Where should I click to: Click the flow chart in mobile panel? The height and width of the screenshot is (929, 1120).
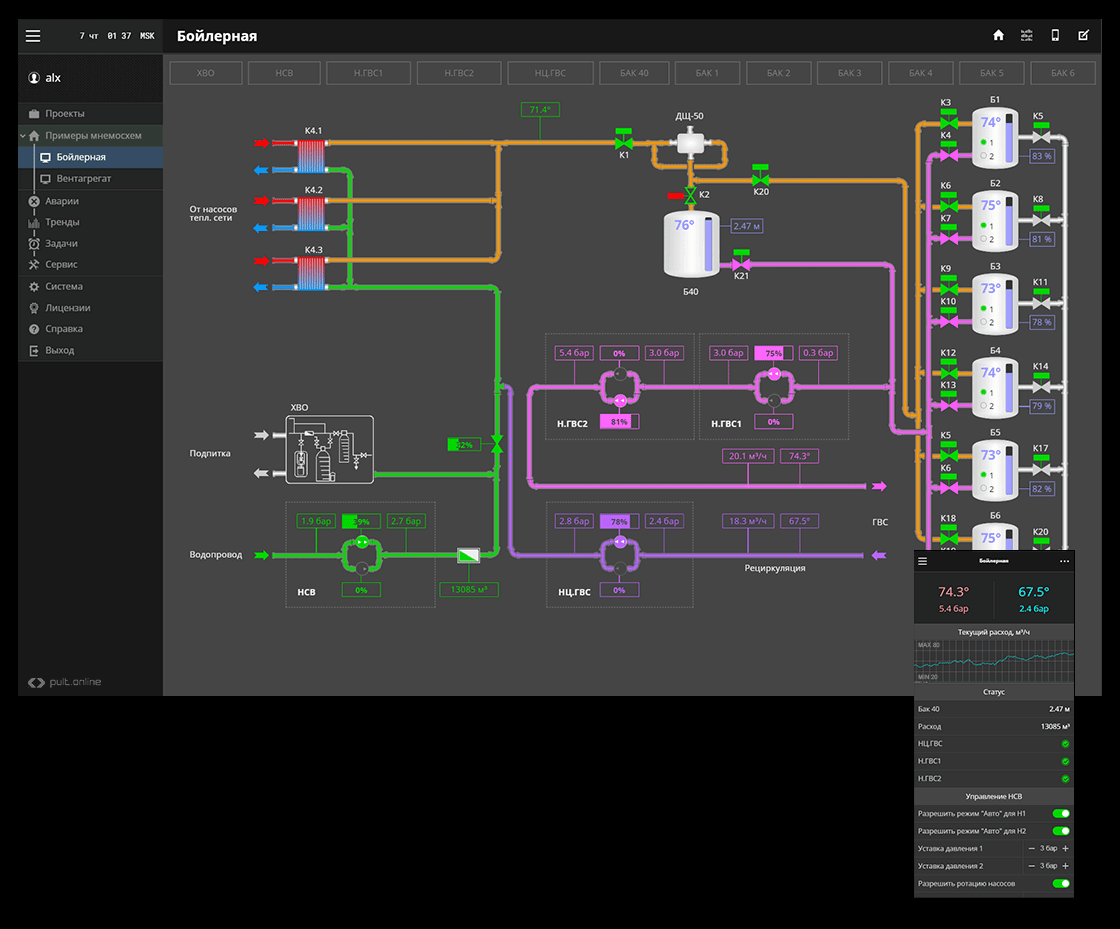pyautogui.click(x=994, y=661)
